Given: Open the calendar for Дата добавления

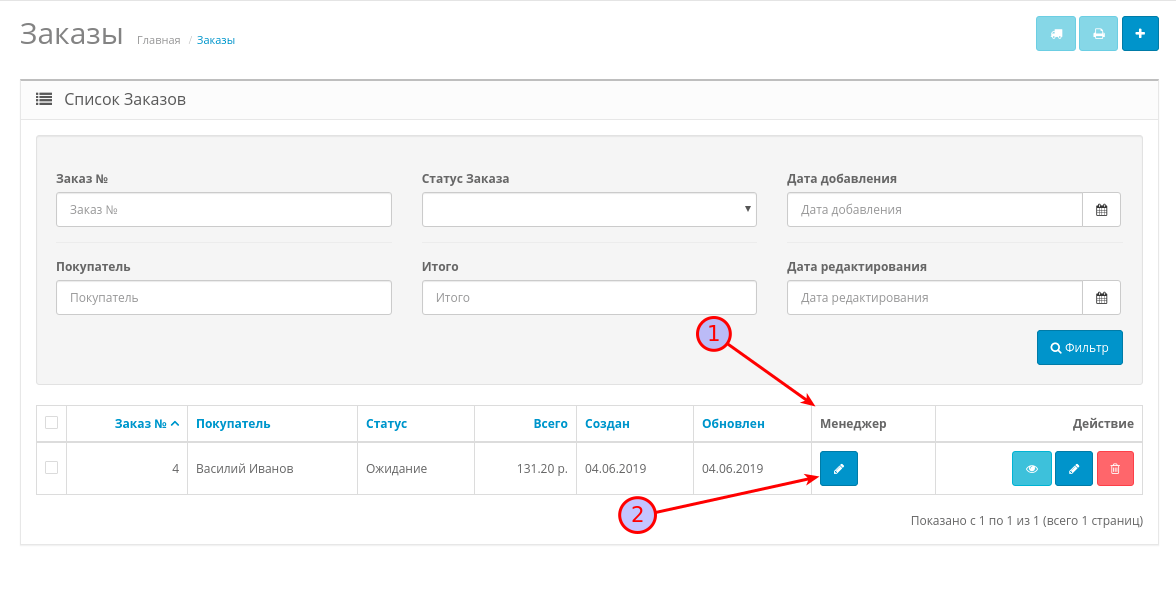Looking at the screenshot, I should pyautogui.click(x=1101, y=210).
